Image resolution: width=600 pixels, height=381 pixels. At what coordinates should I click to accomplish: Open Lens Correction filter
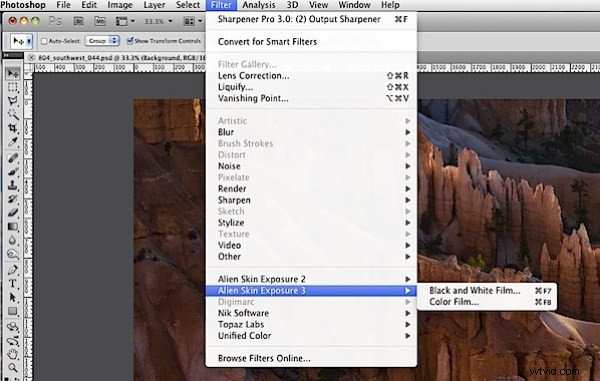pos(311,76)
